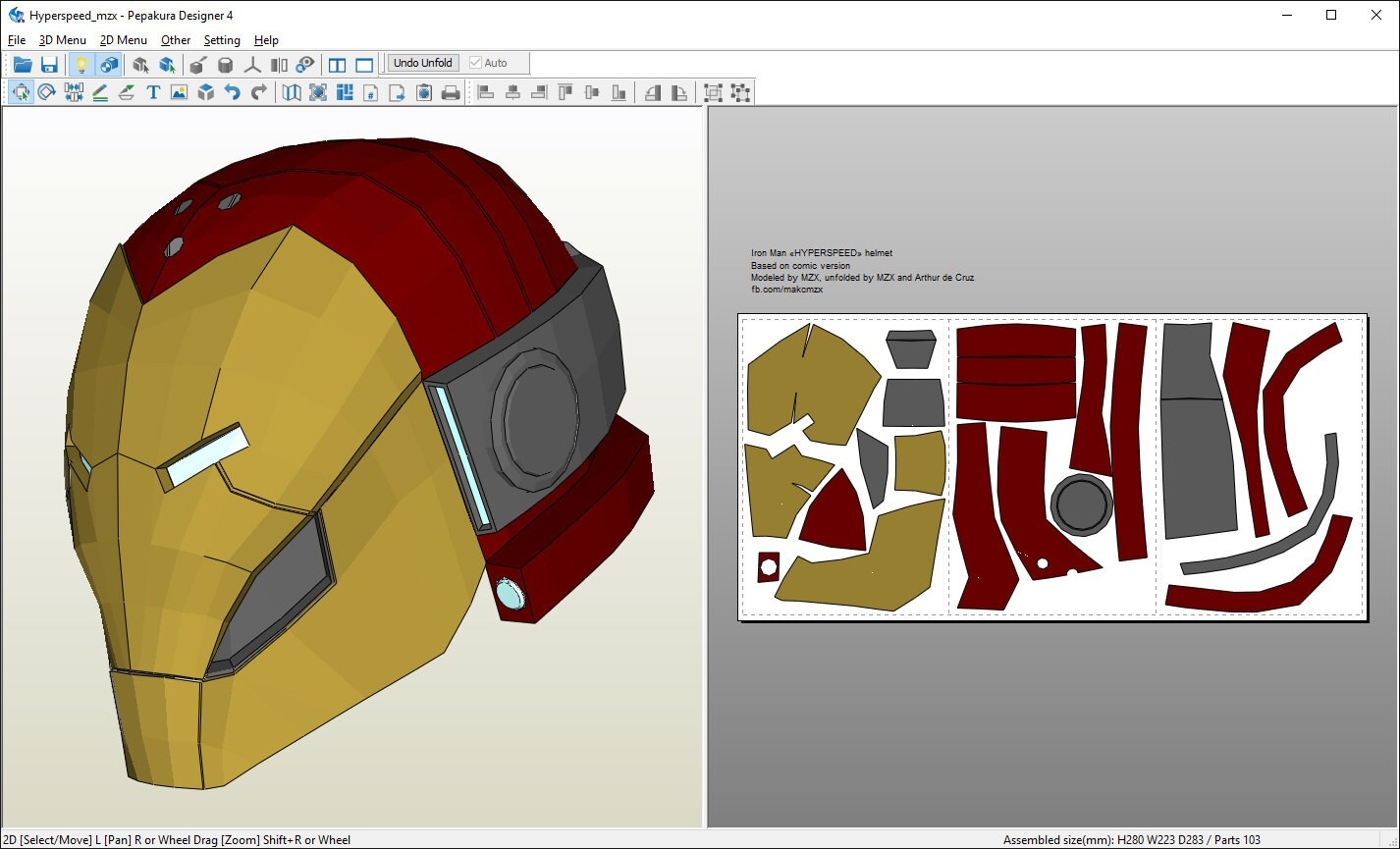Maximize the Pepakura Designer window
This screenshot has width=1400, height=849.
(x=1331, y=15)
